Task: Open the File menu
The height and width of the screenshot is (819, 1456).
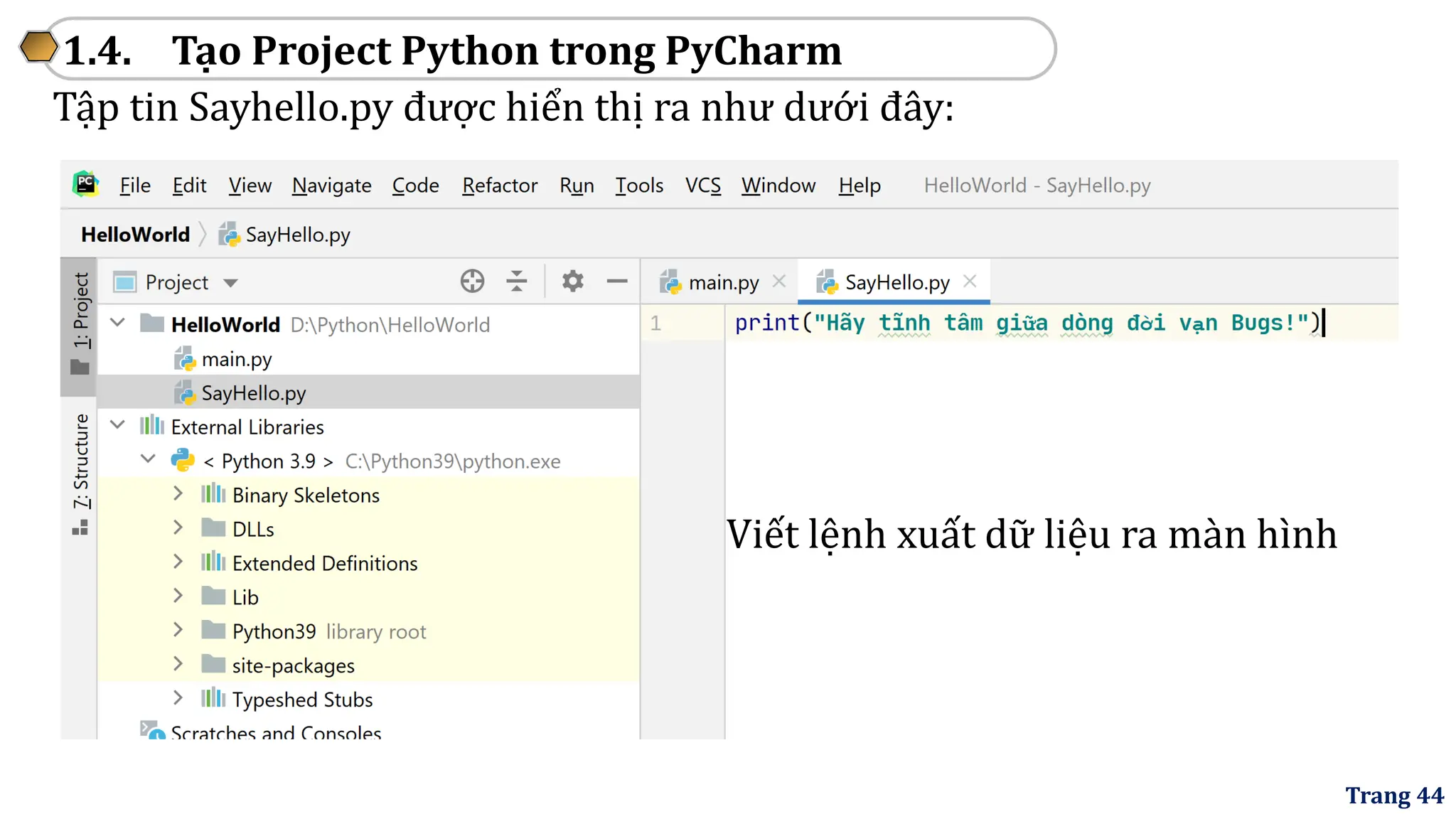Action: (135, 186)
